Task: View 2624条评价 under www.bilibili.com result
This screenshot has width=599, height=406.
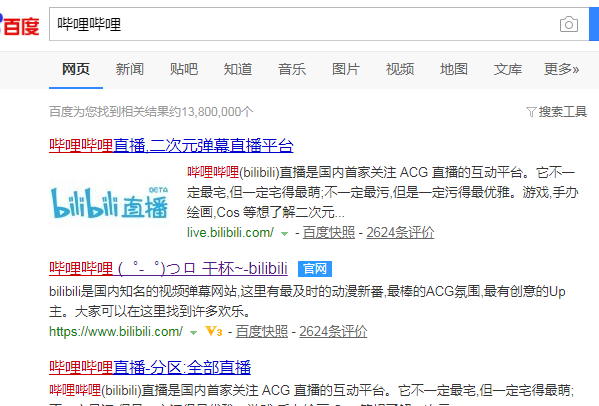Action: [x=333, y=331]
